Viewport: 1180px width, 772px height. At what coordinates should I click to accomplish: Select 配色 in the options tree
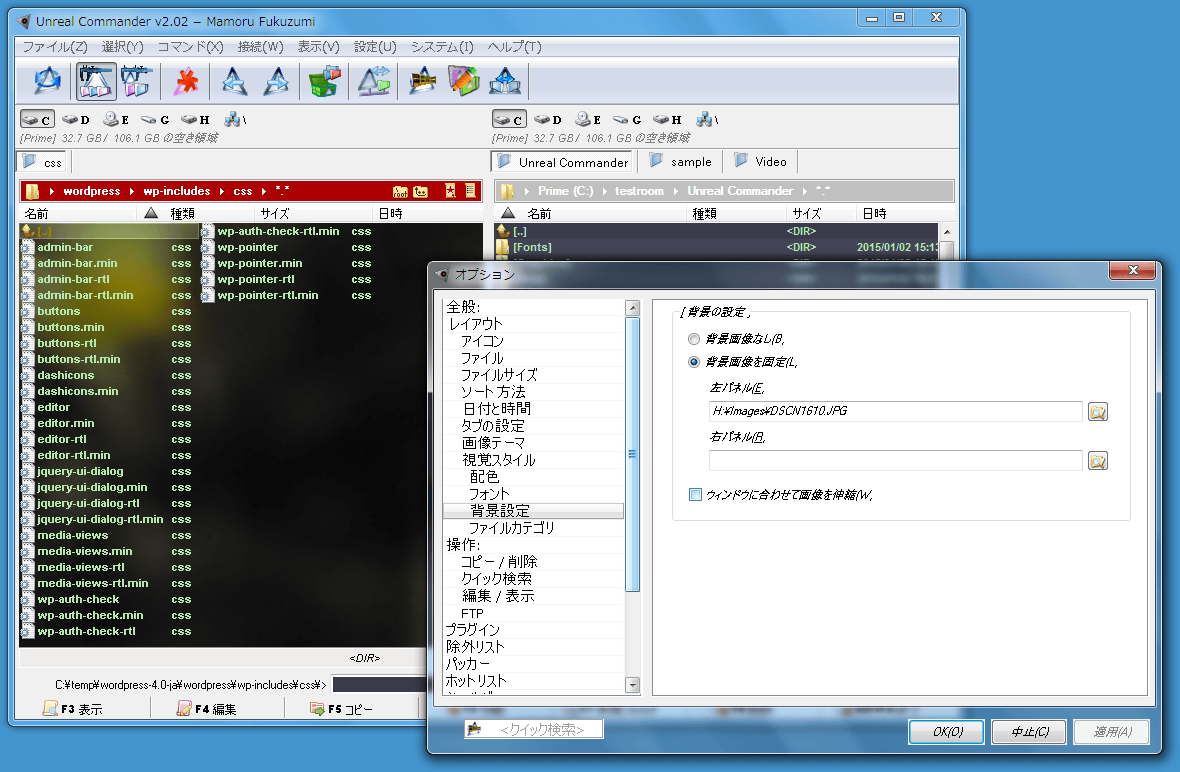[x=484, y=477]
